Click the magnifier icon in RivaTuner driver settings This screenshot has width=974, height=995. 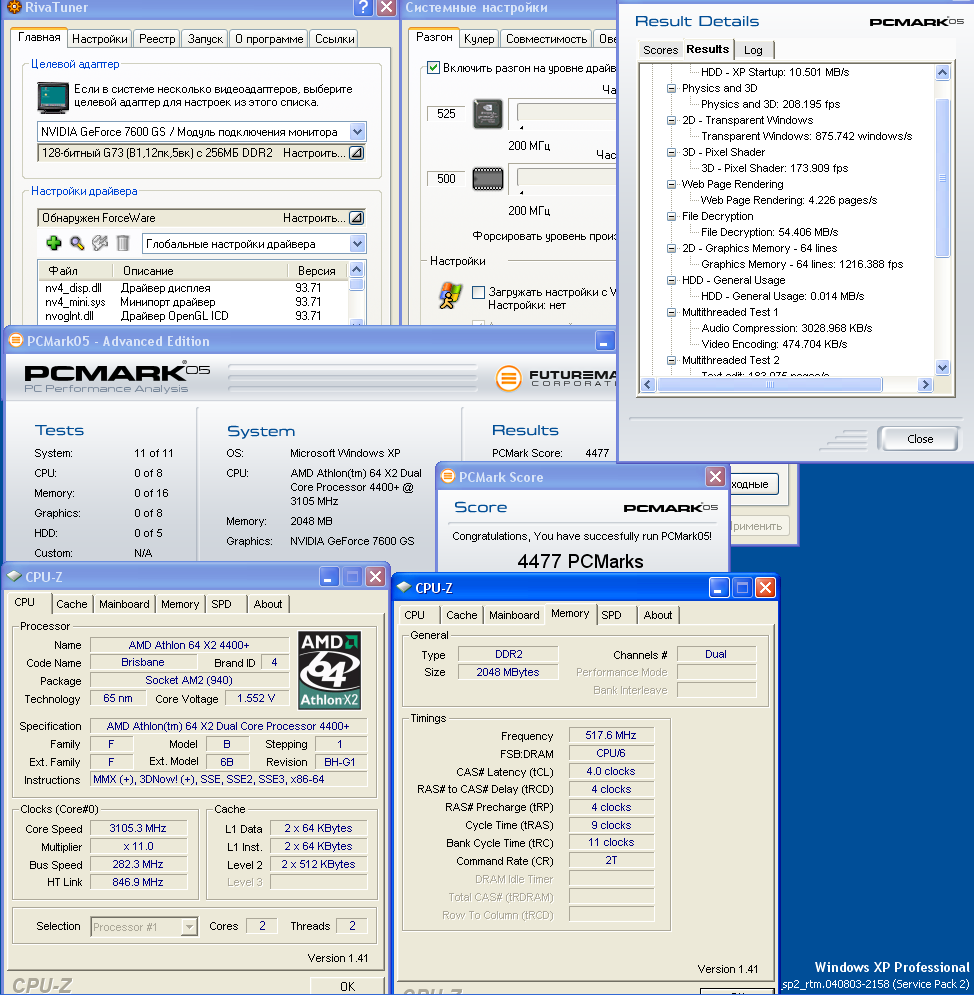pyautogui.click(x=77, y=243)
